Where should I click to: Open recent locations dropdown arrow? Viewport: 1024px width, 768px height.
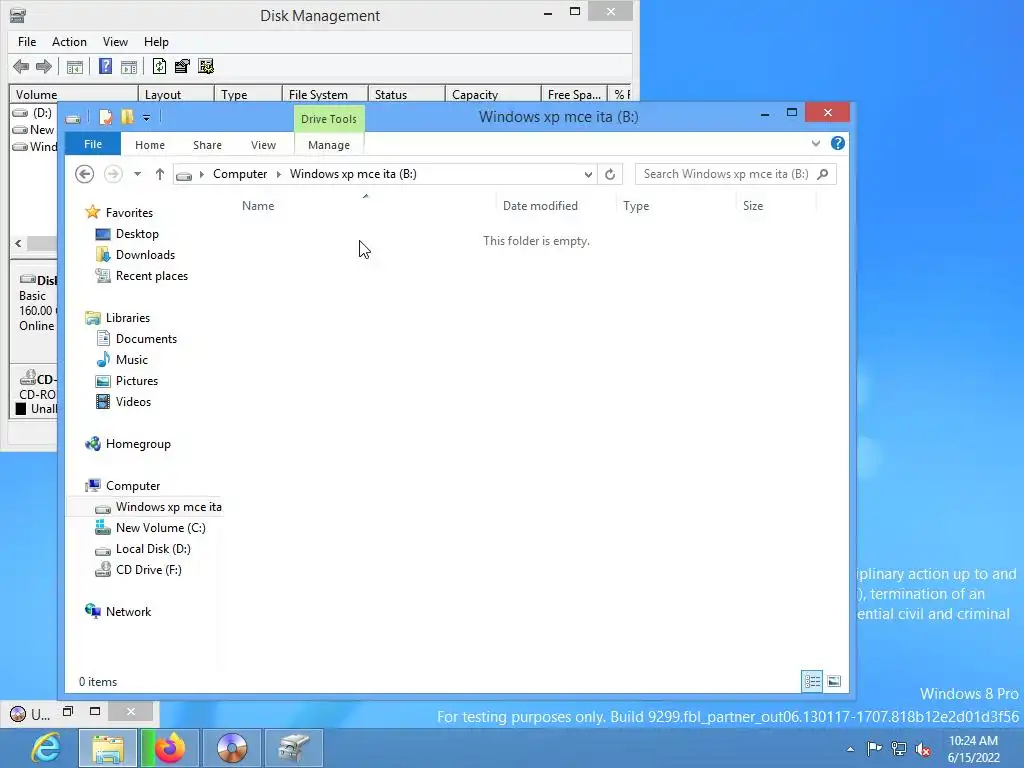137,174
